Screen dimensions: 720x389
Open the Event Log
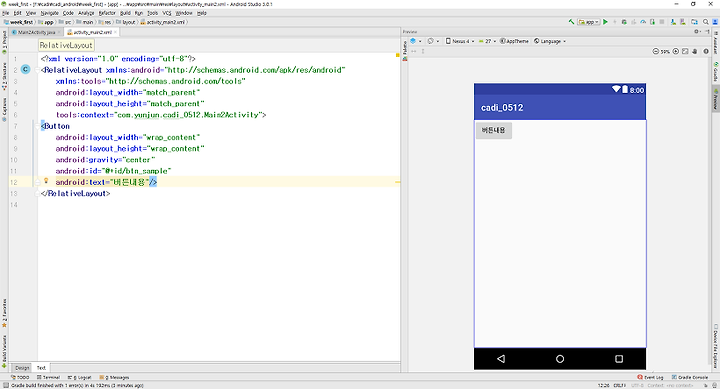click(650, 377)
